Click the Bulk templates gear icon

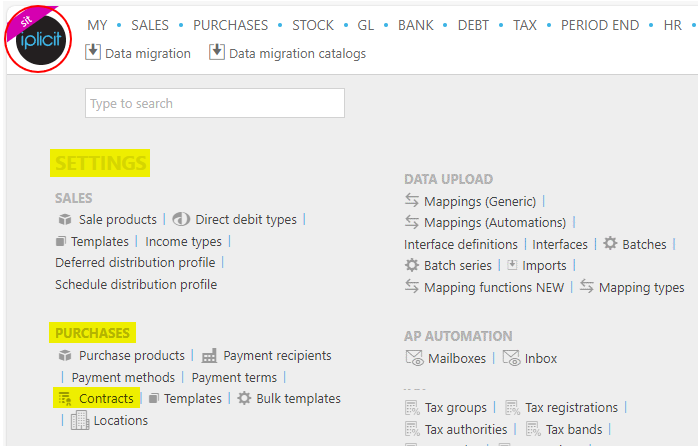pyautogui.click(x=244, y=398)
